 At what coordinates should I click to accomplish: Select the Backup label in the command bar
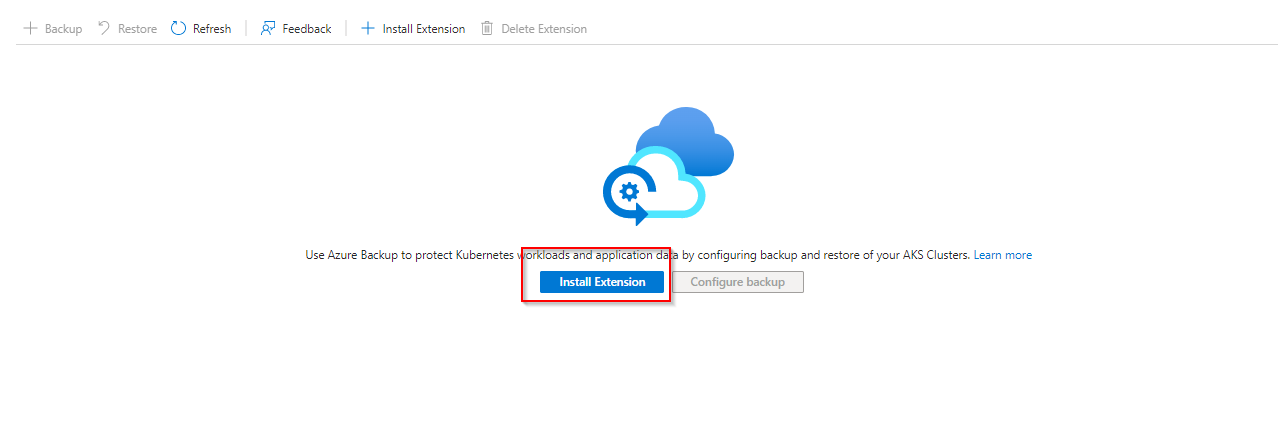(x=64, y=29)
